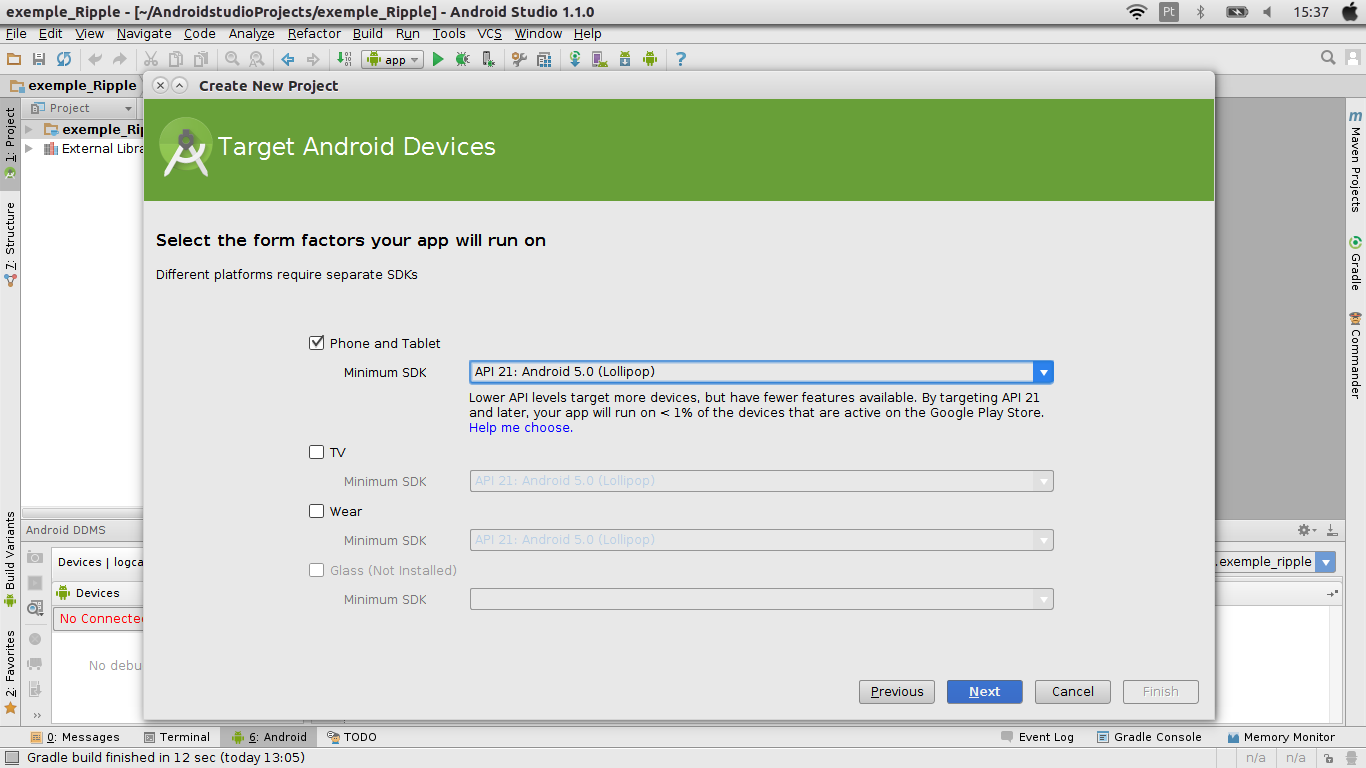Screen dimensions: 1366x768
Task: Click the Next button
Action: coord(984,691)
